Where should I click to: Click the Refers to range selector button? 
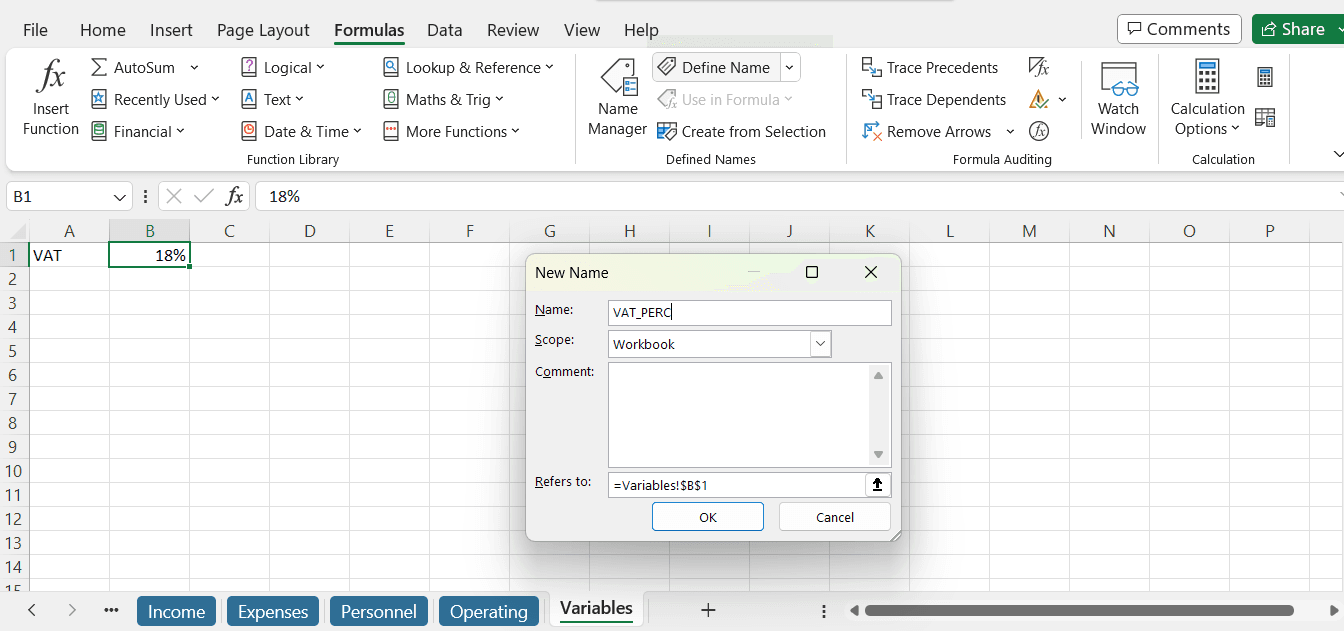coord(877,484)
